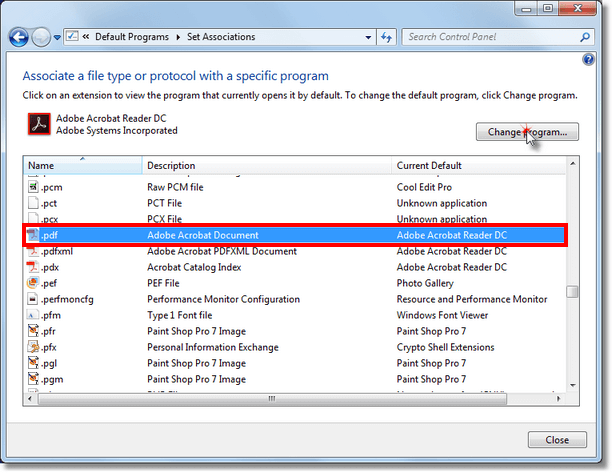Select the .perfmoncfg file icon

click(x=33, y=299)
